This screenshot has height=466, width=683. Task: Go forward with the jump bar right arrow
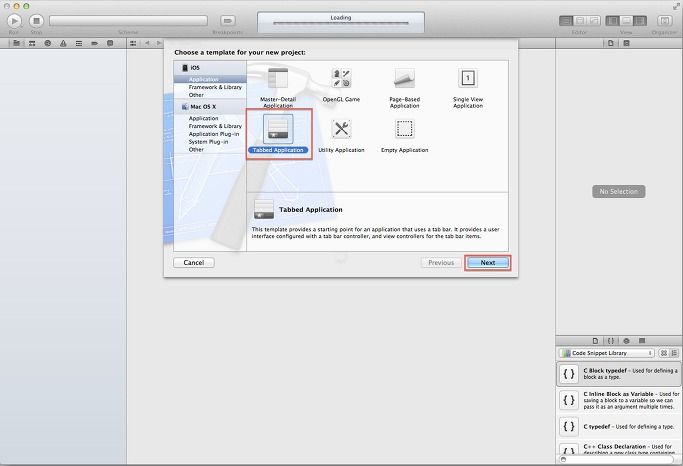click(x=159, y=43)
